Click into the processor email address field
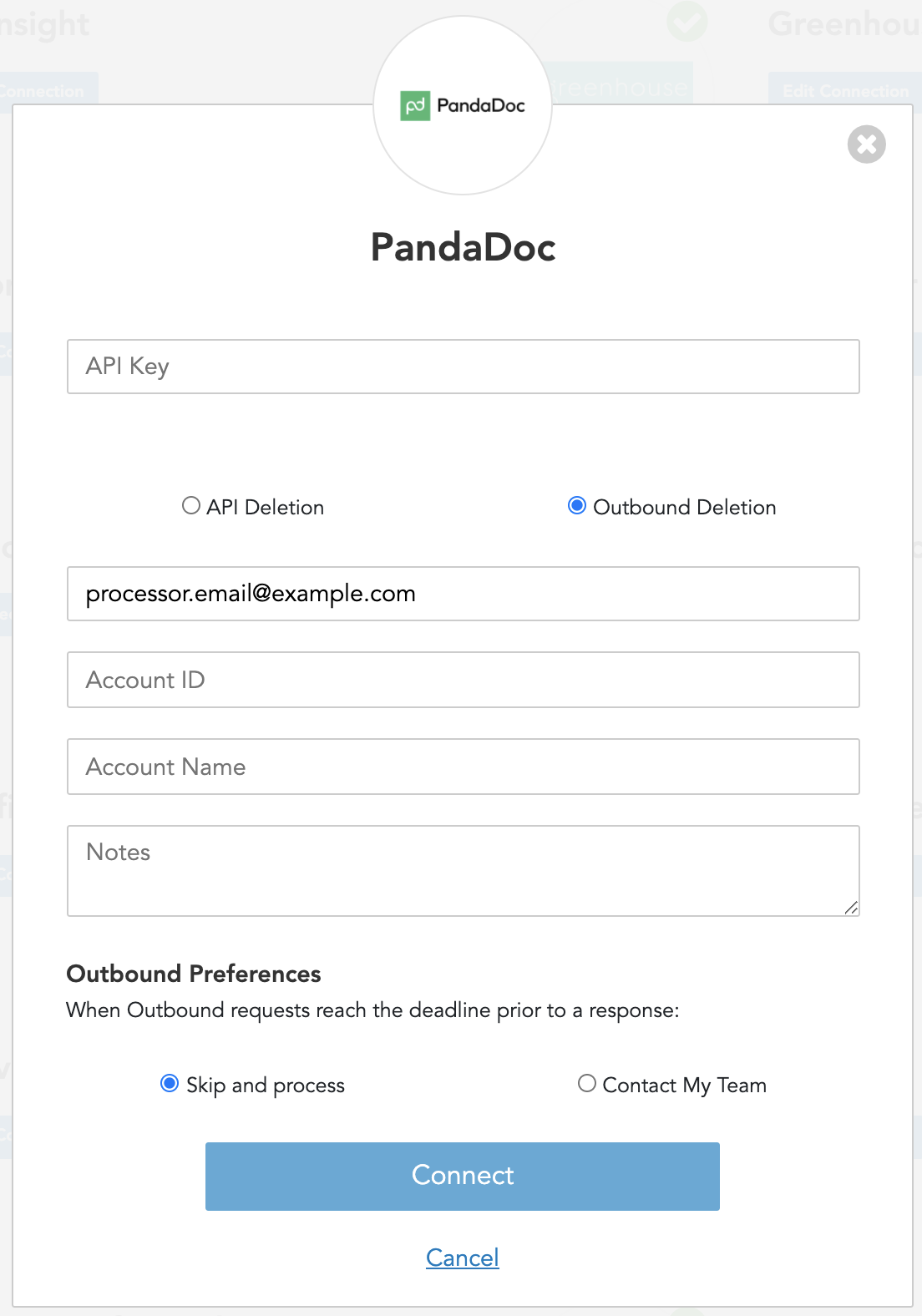 pos(463,594)
